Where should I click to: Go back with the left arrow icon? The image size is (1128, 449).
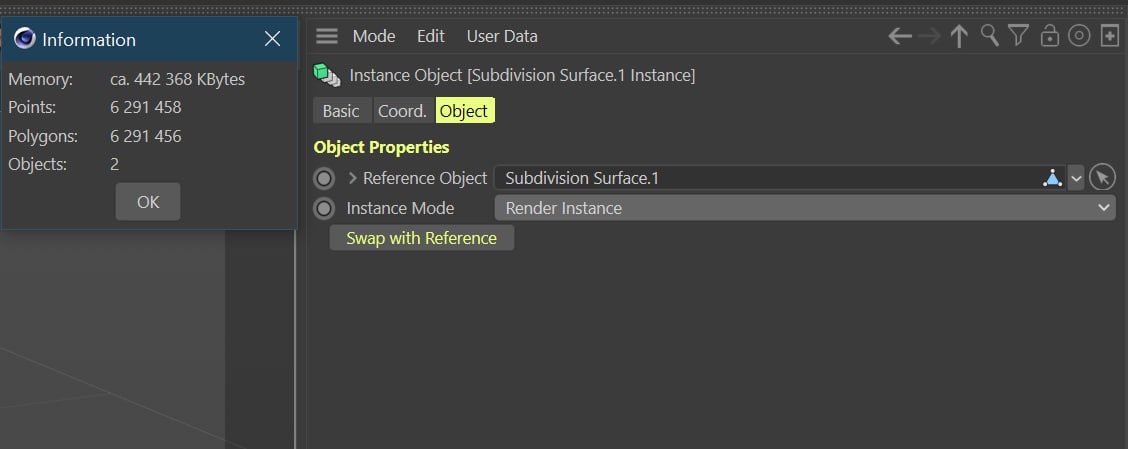[x=900, y=36]
